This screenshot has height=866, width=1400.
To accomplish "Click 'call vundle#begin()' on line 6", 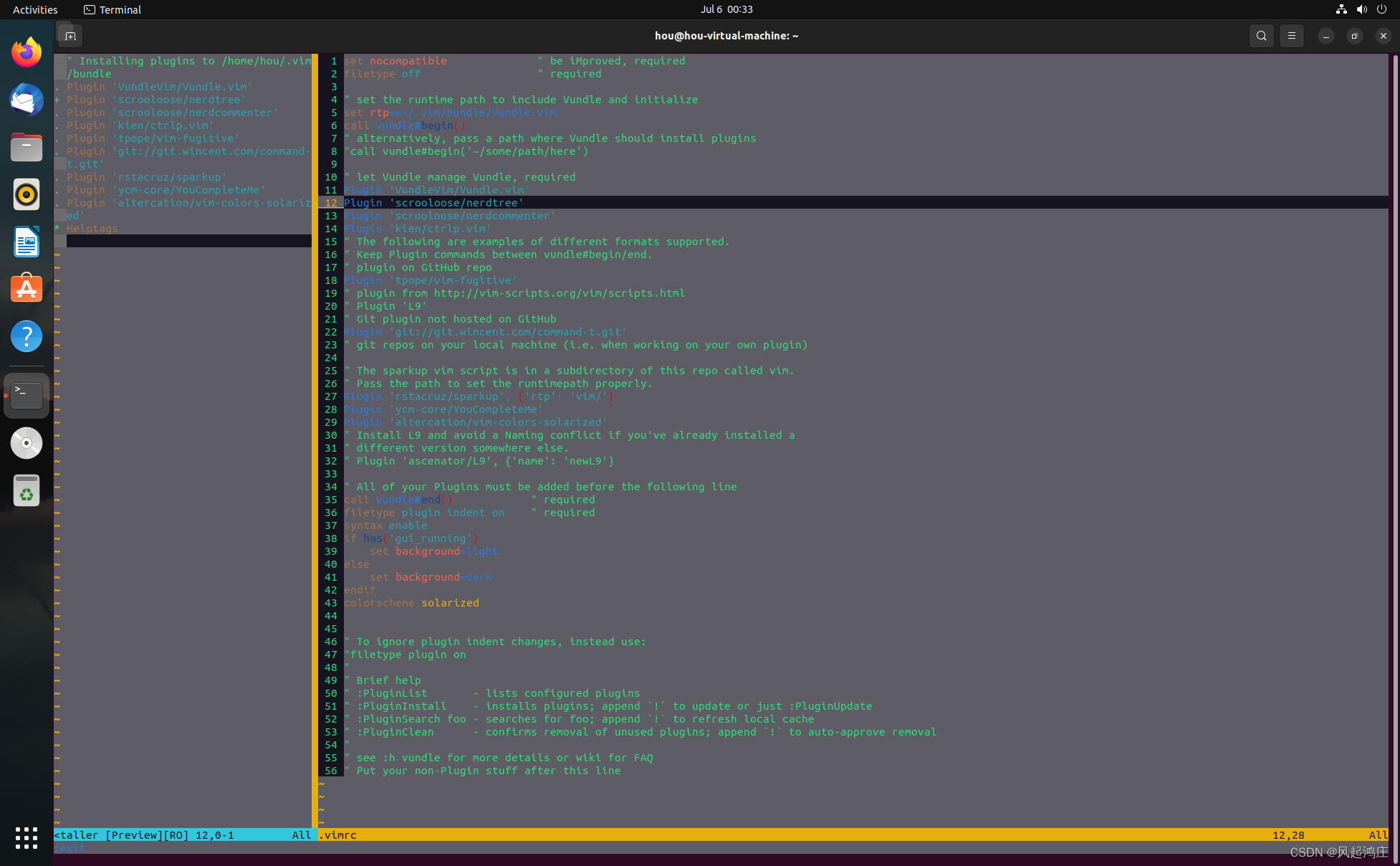I will tap(405, 125).
